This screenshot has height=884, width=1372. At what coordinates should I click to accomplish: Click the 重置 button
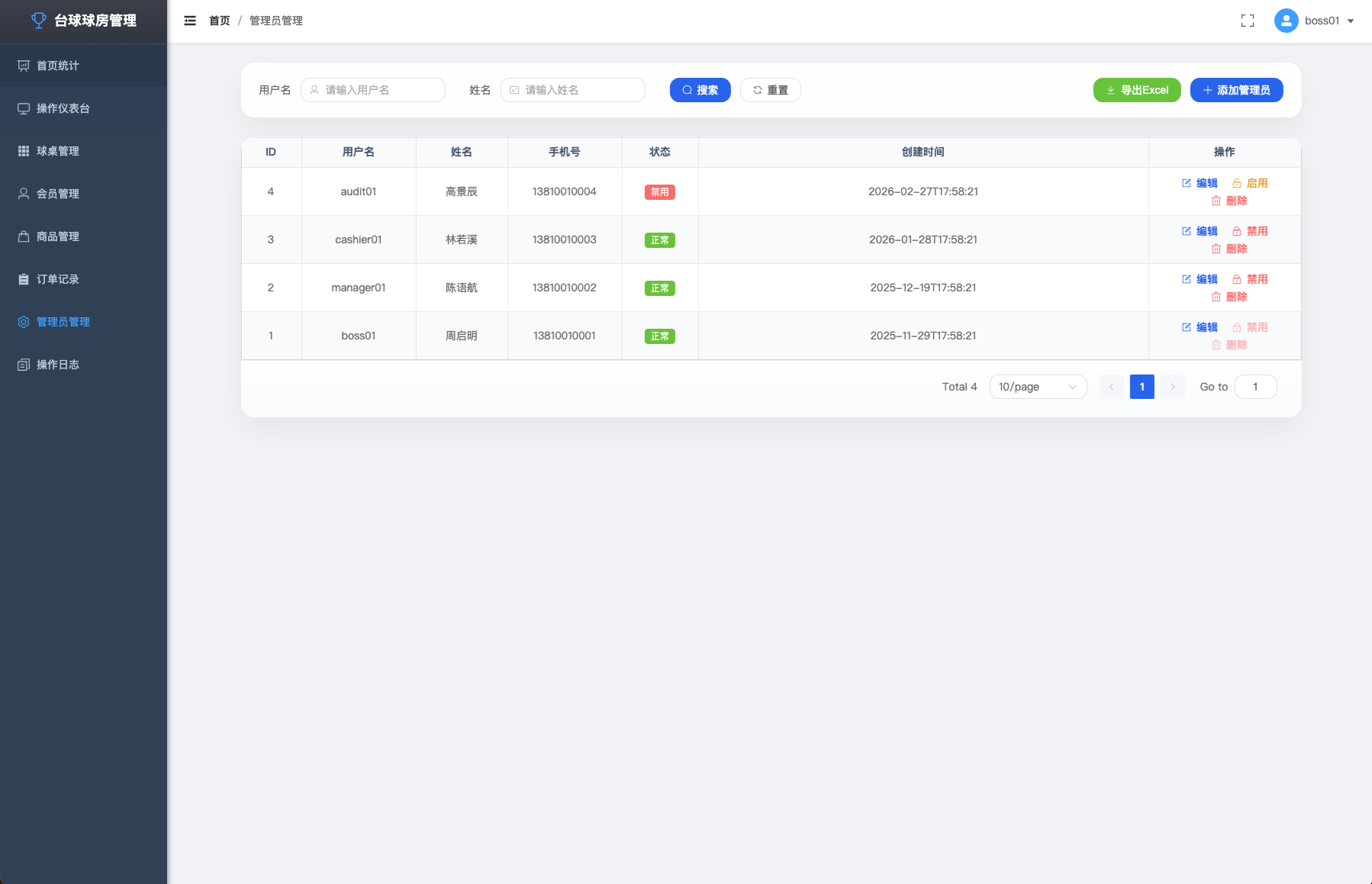(x=771, y=90)
